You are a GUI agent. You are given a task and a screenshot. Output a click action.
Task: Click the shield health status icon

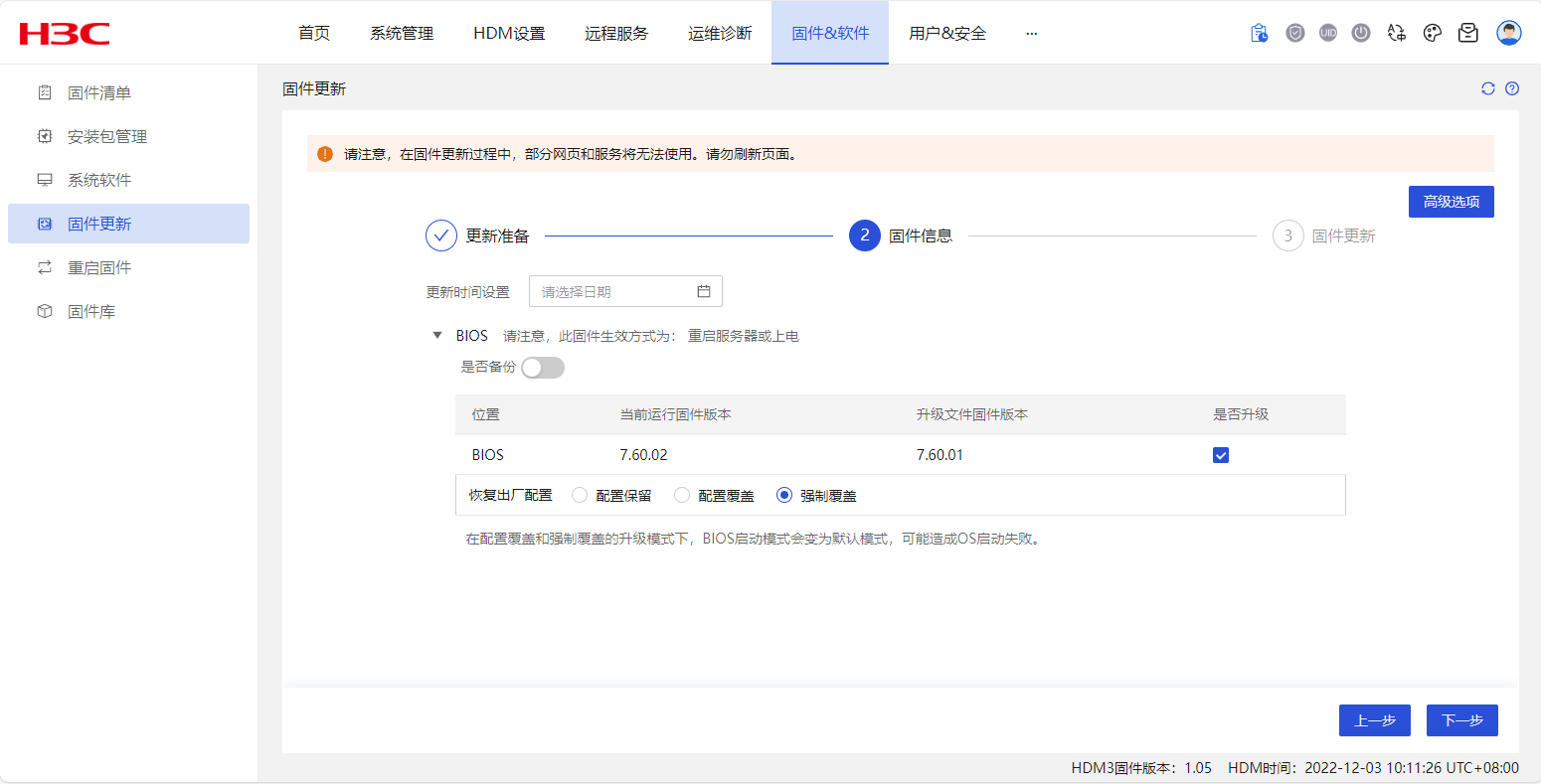tap(1294, 33)
